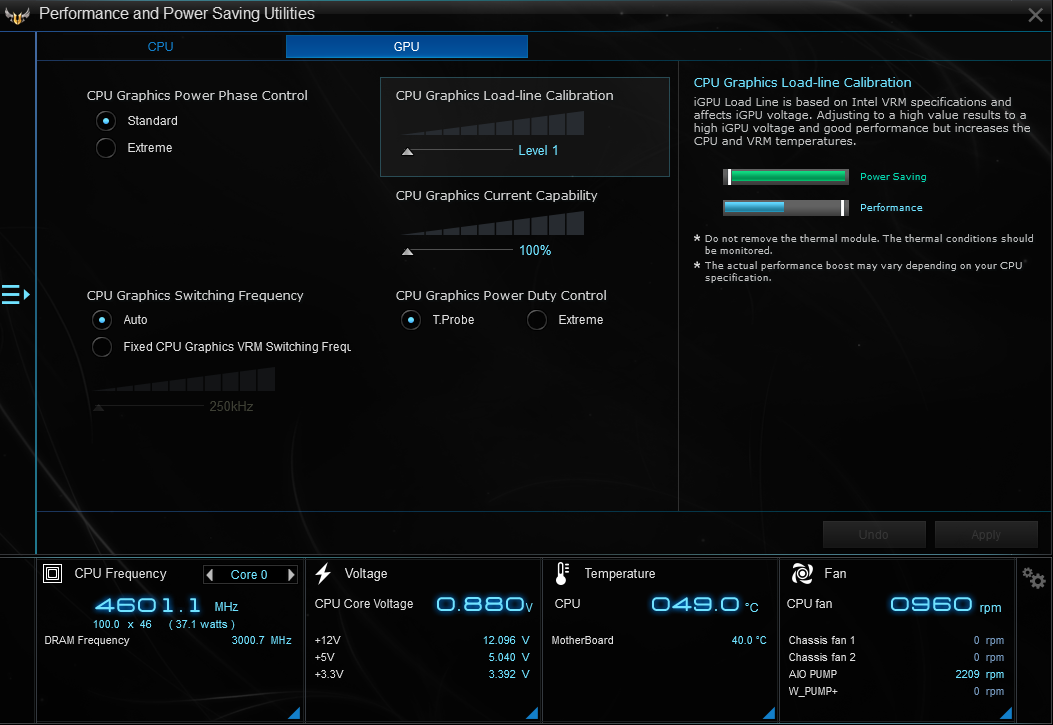
Task: Expand the Fan panel corner arrow
Action: (1006, 713)
